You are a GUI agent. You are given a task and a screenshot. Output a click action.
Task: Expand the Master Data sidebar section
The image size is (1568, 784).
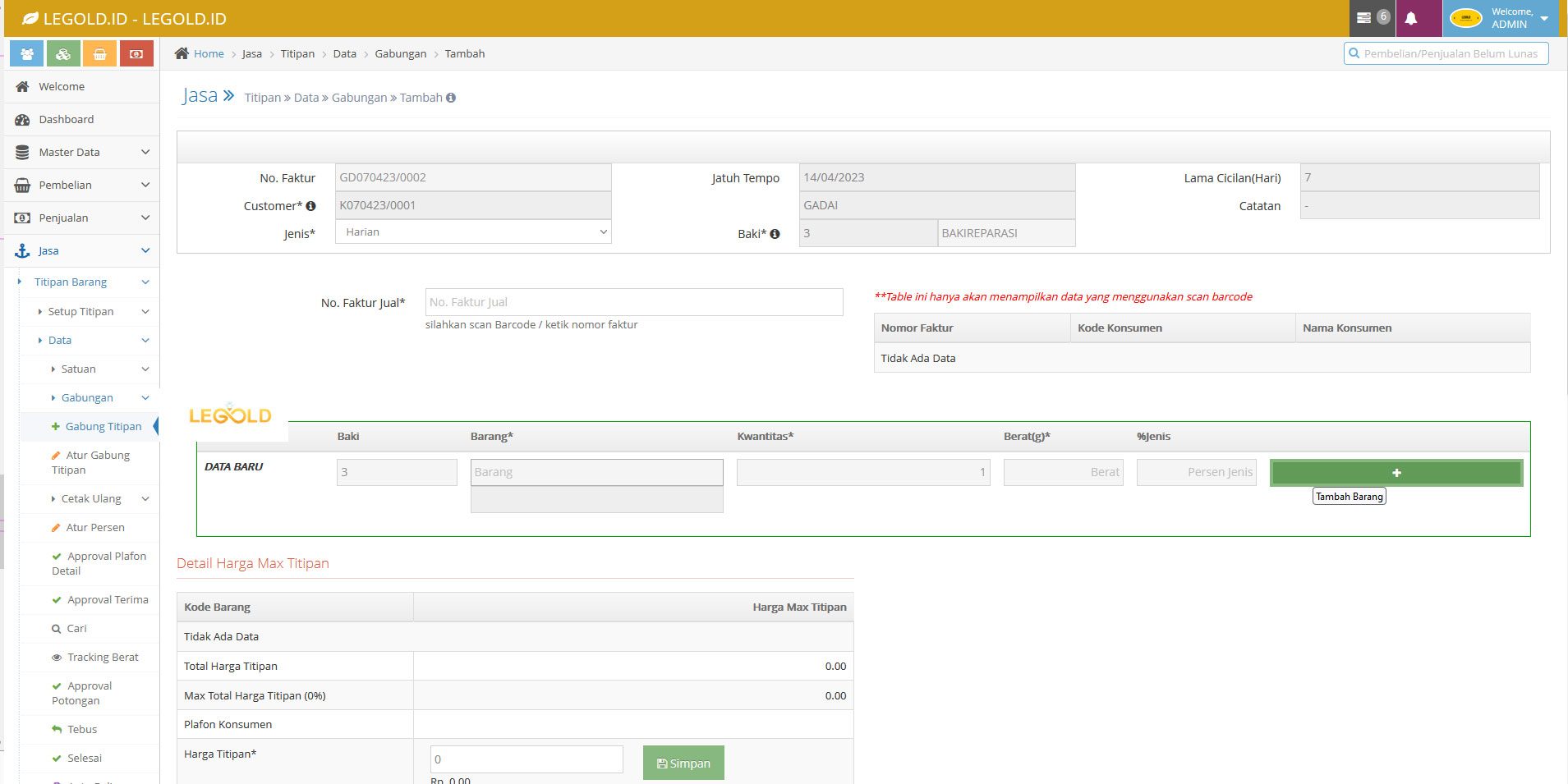click(69, 152)
